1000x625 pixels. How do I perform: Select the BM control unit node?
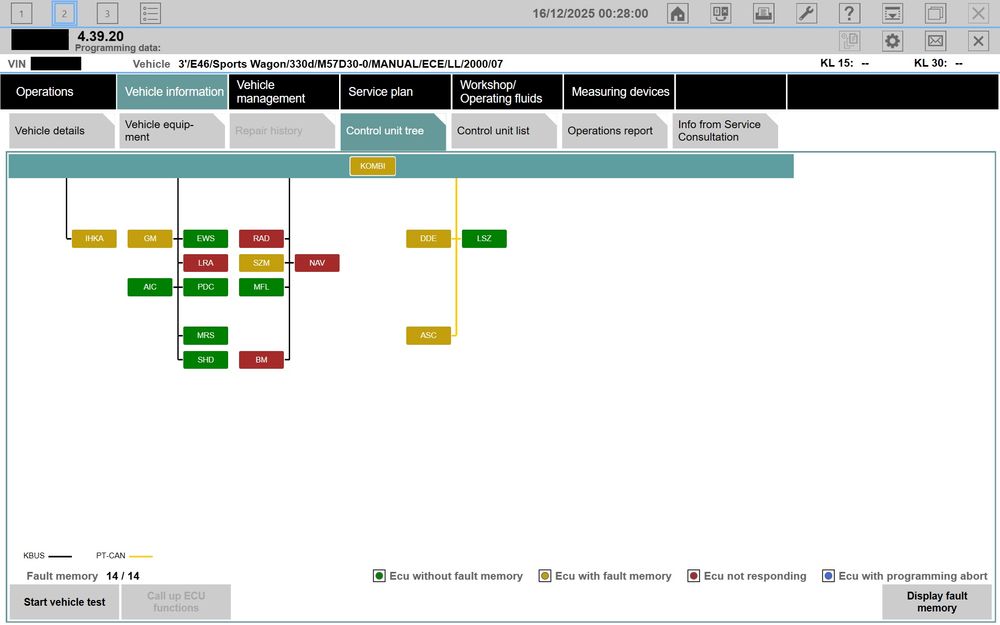coord(261,360)
